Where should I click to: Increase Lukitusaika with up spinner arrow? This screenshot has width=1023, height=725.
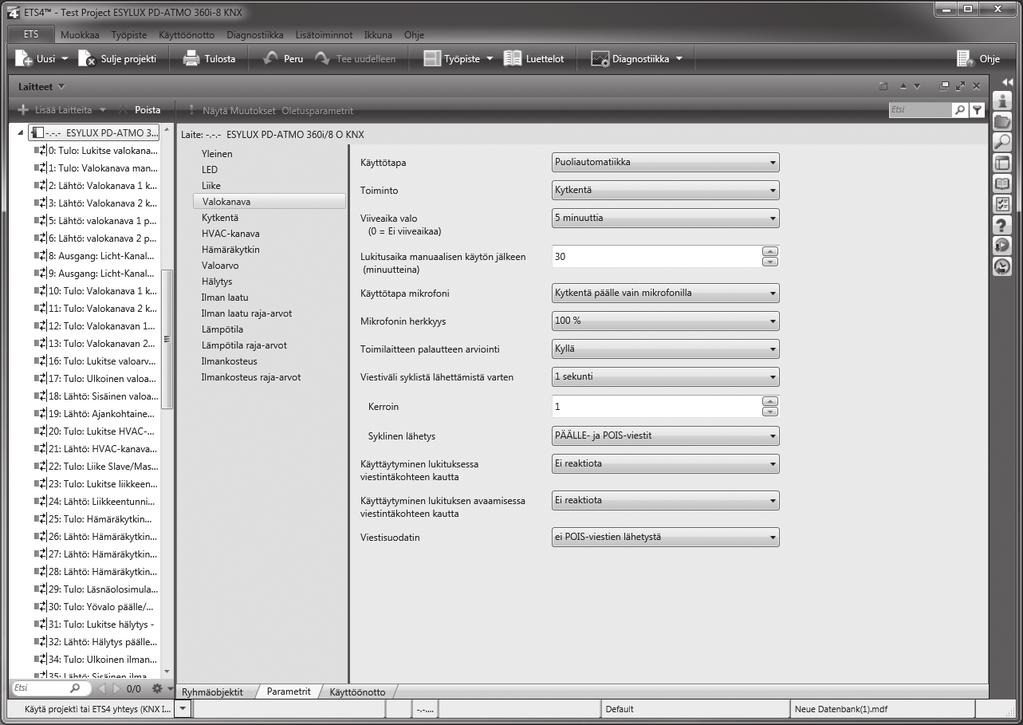click(x=770, y=252)
